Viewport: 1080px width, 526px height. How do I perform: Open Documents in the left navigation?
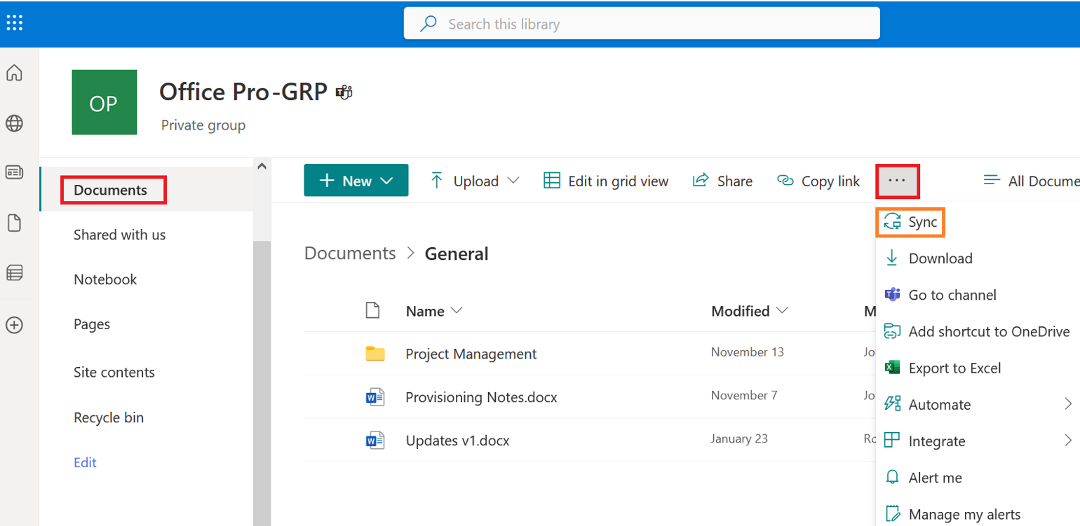point(111,190)
